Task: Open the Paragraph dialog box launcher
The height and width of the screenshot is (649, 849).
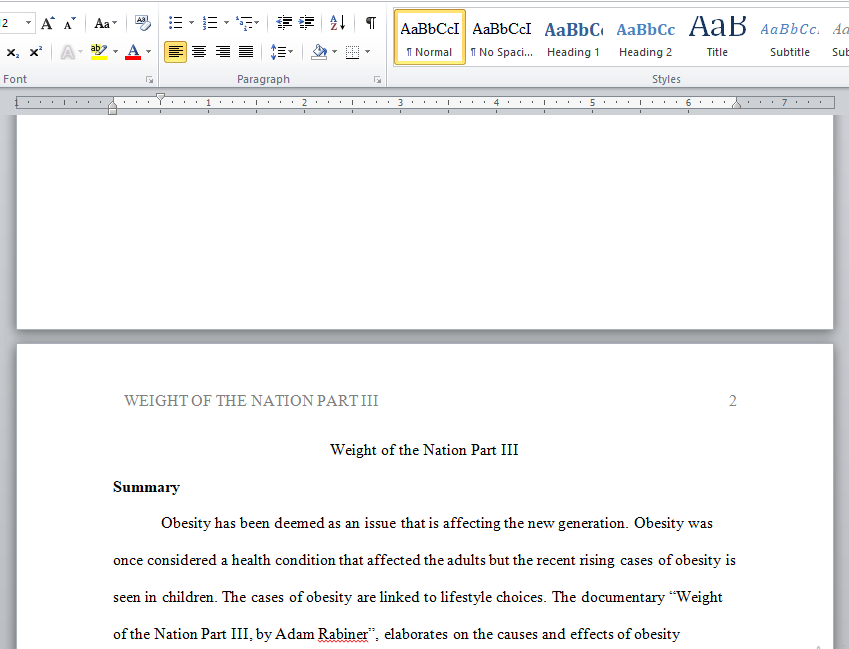Action: click(x=377, y=80)
